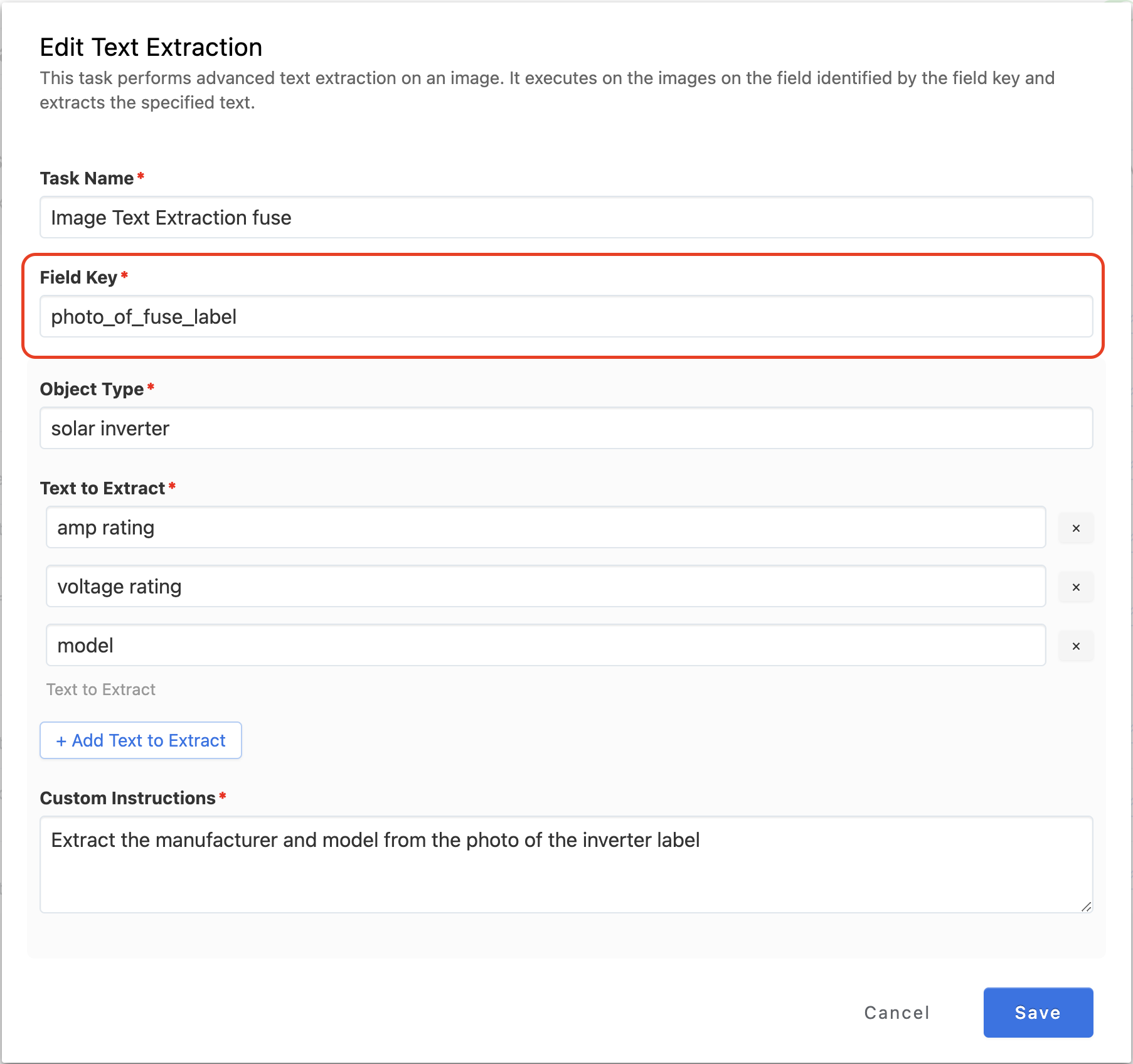Image resolution: width=1133 pixels, height=1064 pixels.
Task: Edit the voltage rating text field
Action: 545,587
